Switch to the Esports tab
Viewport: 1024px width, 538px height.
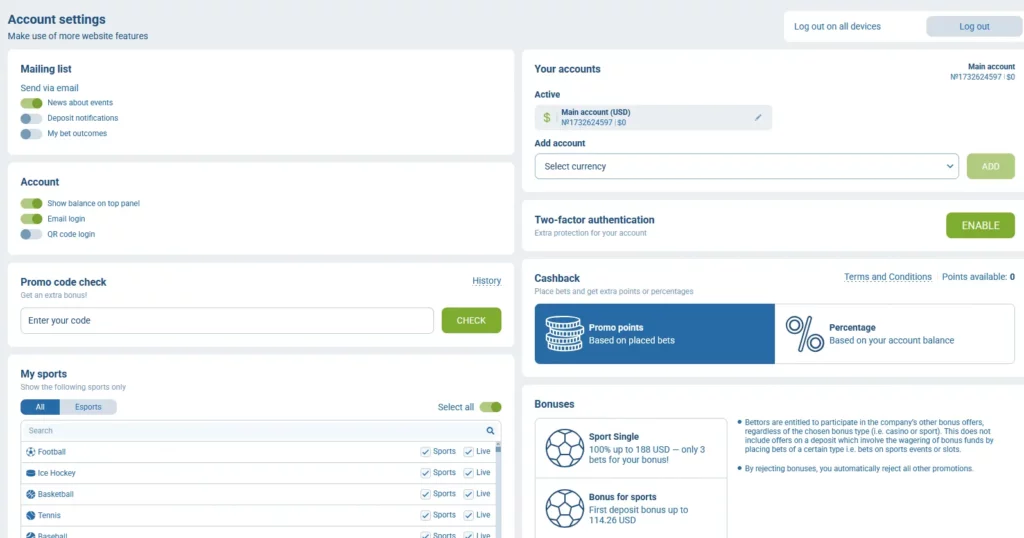tap(88, 407)
